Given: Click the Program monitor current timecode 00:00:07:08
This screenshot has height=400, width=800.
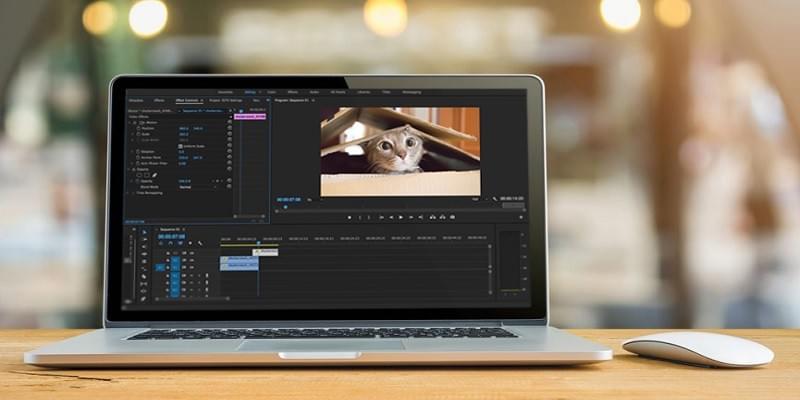Looking at the screenshot, I should coord(288,199).
